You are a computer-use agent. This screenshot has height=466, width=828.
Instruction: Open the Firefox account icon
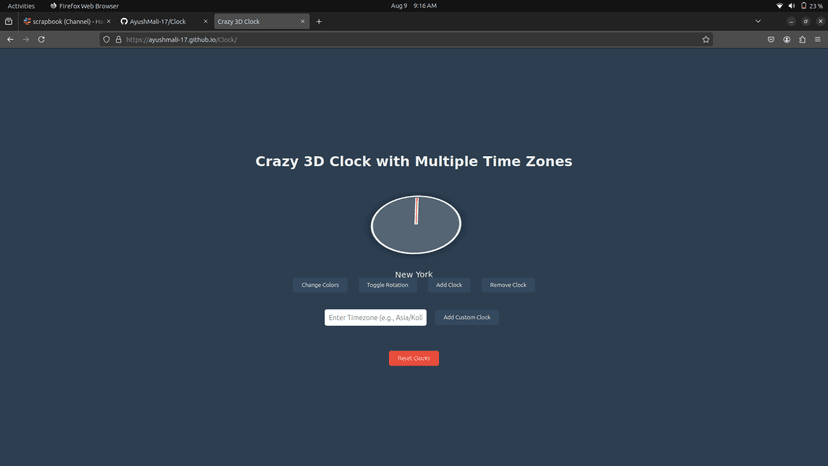787,40
